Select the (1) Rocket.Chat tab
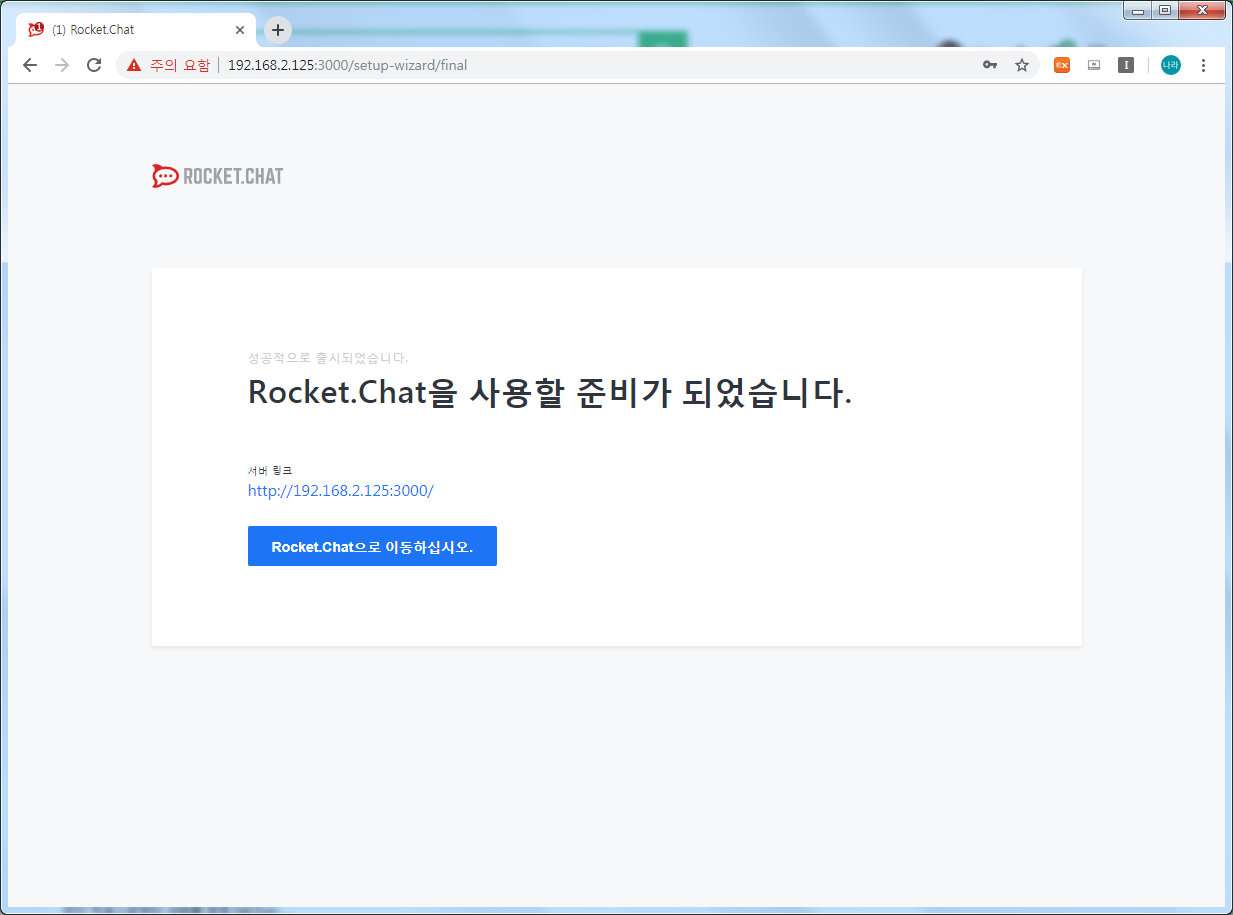Viewport: 1233px width, 915px height. tap(136, 30)
